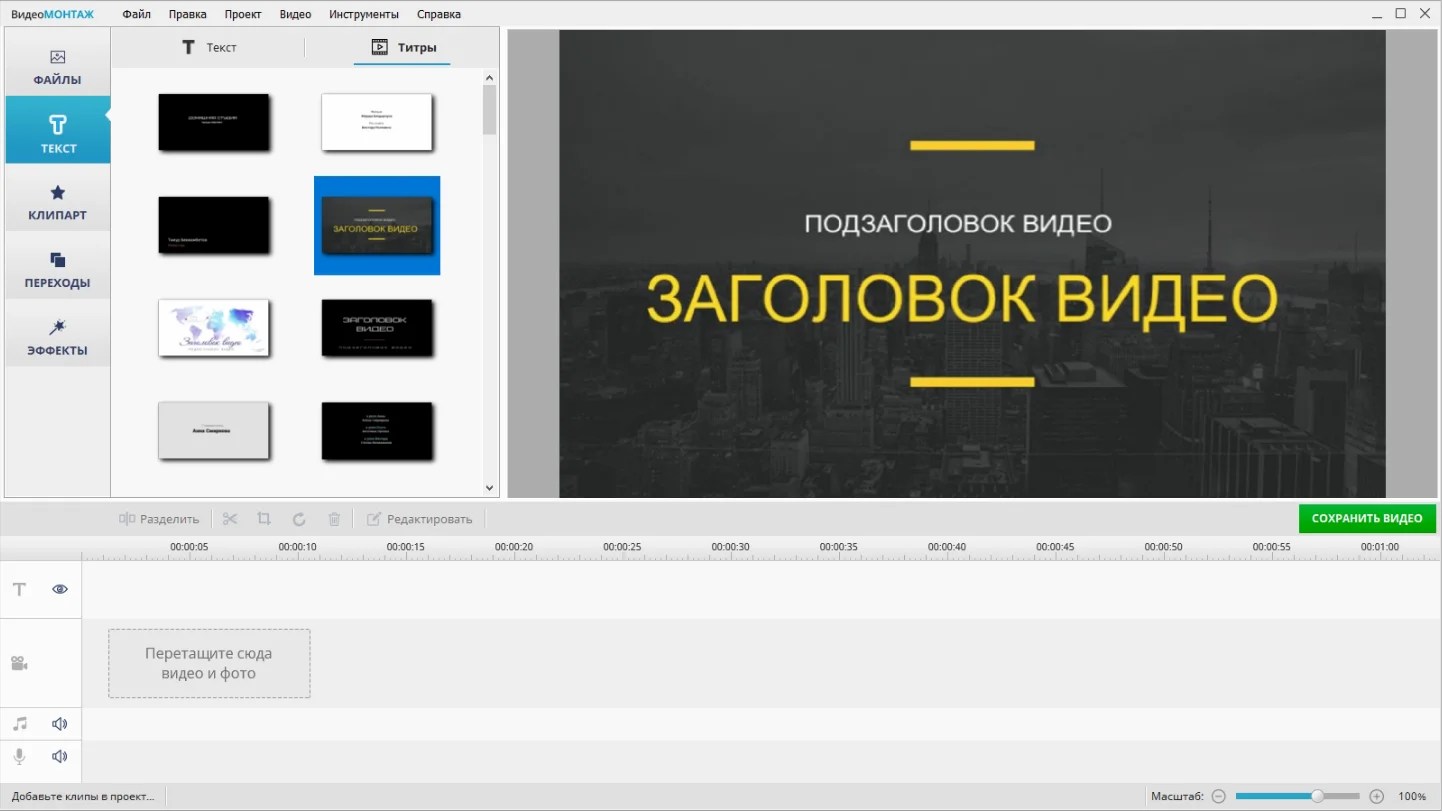
Task: Click the 00:01:00 mark on the timeline ruler
Action: 1379,547
